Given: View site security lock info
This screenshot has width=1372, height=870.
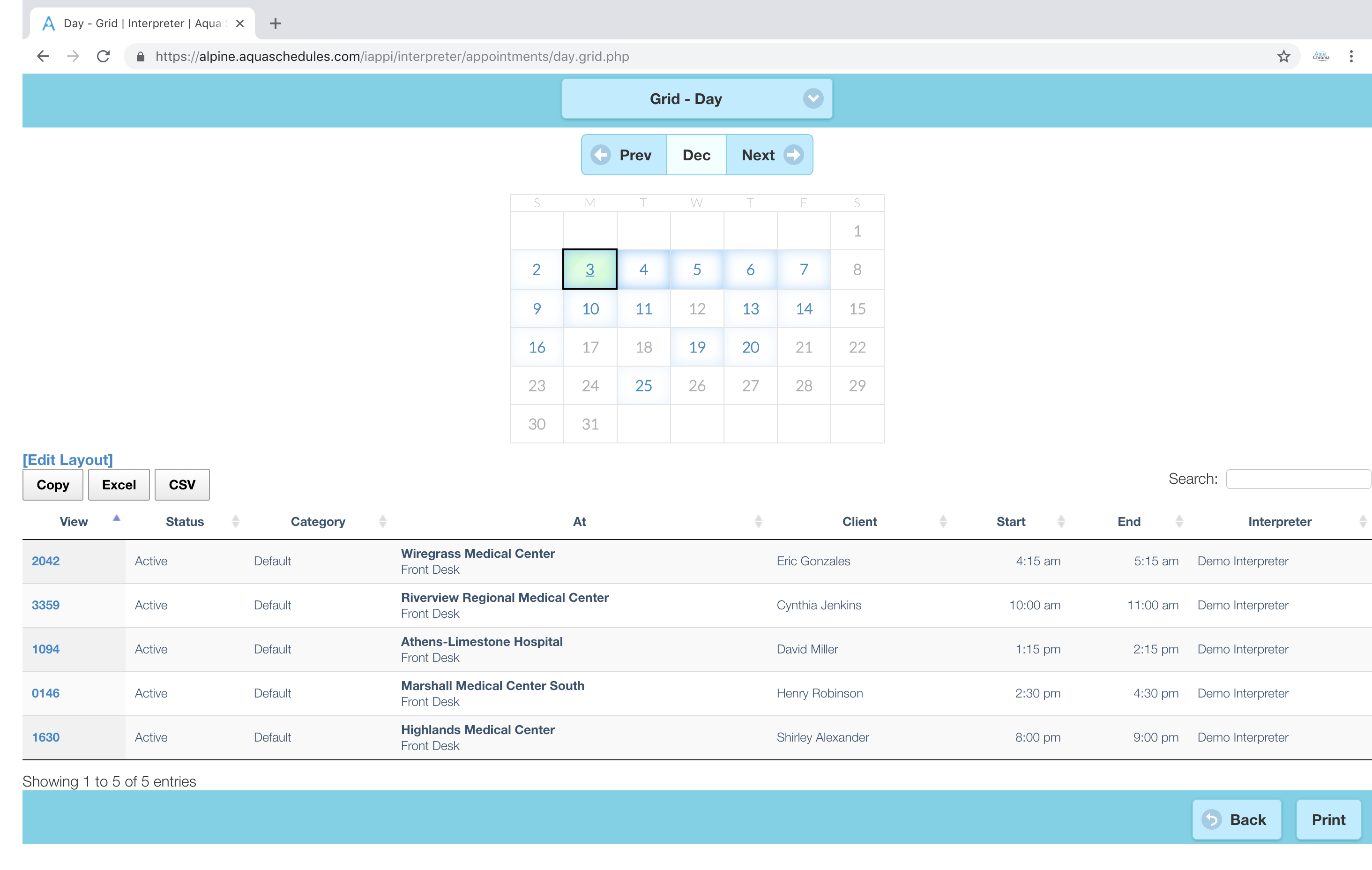Looking at the screenshot, I should (x=141, y=56).
